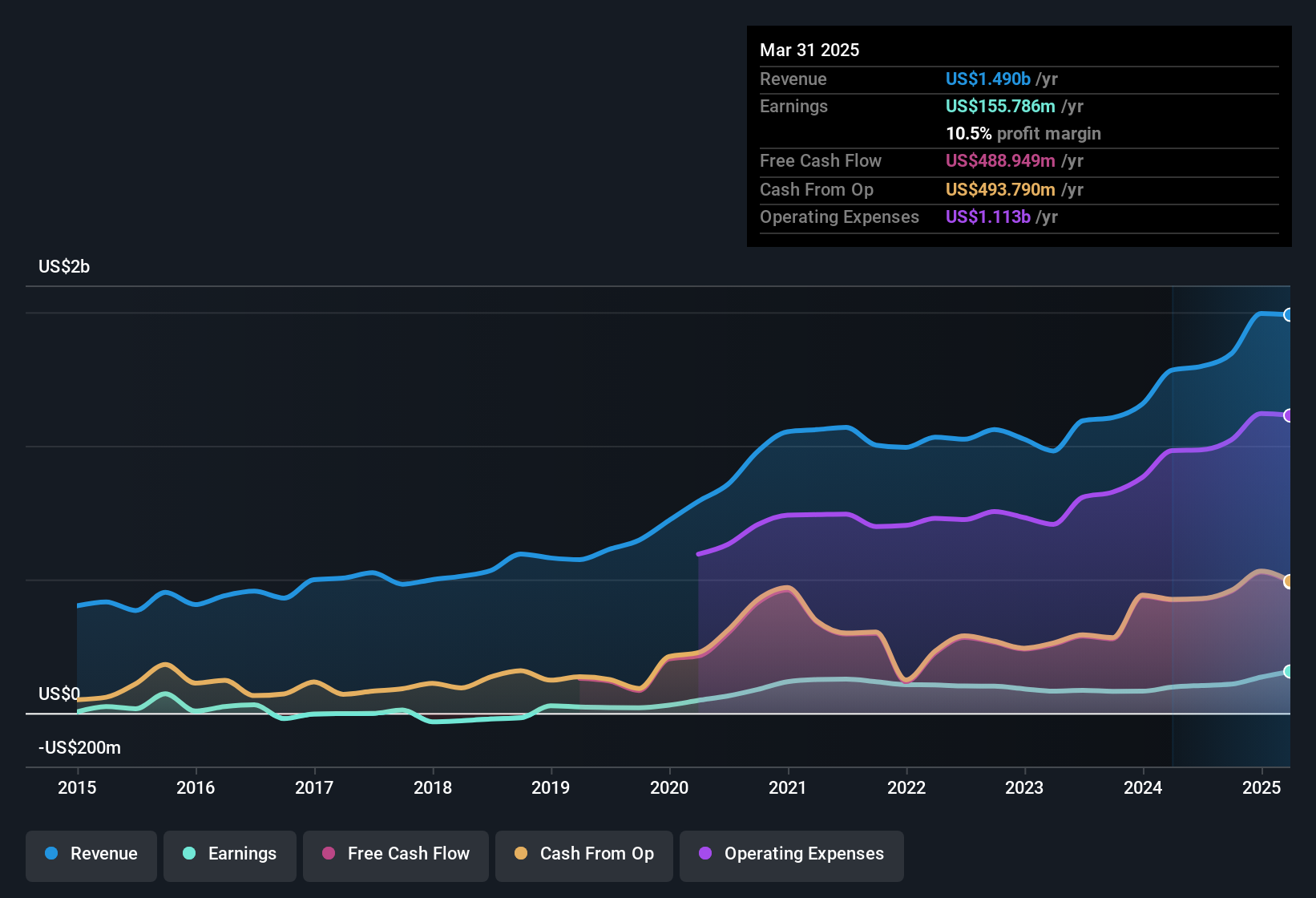Select the 2015 label on the timeline

click(x=77, y=788)
